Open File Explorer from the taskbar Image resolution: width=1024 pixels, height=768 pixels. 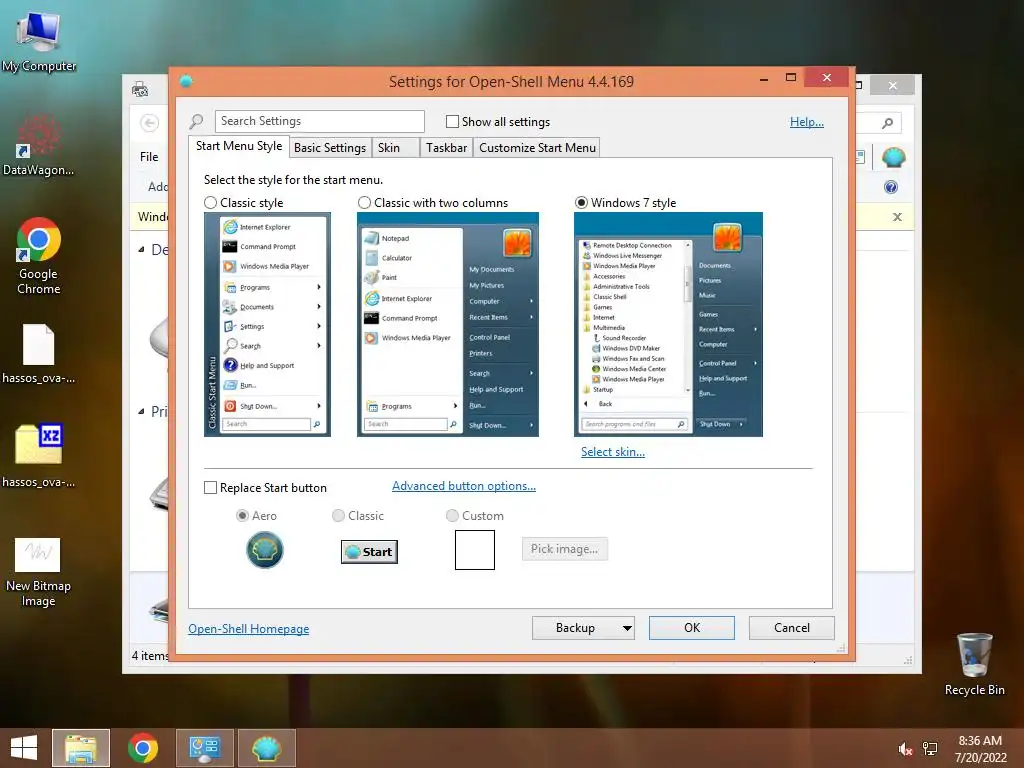[81, 748]
